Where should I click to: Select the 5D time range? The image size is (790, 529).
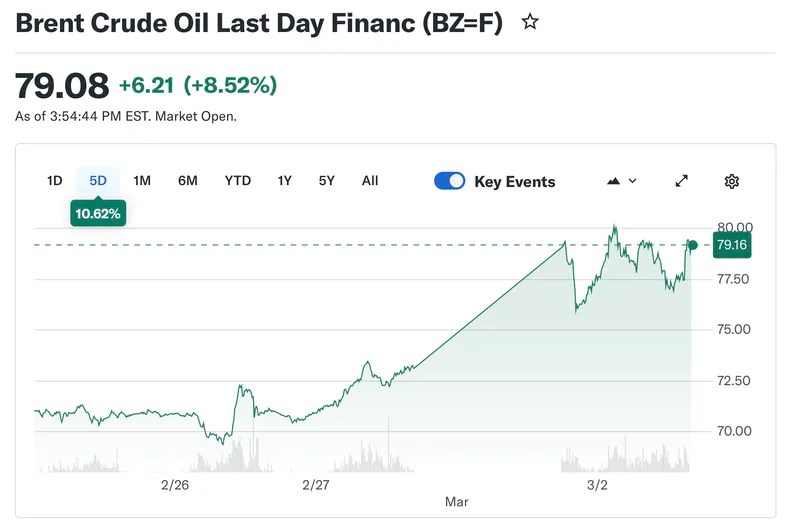pos(98,181)
